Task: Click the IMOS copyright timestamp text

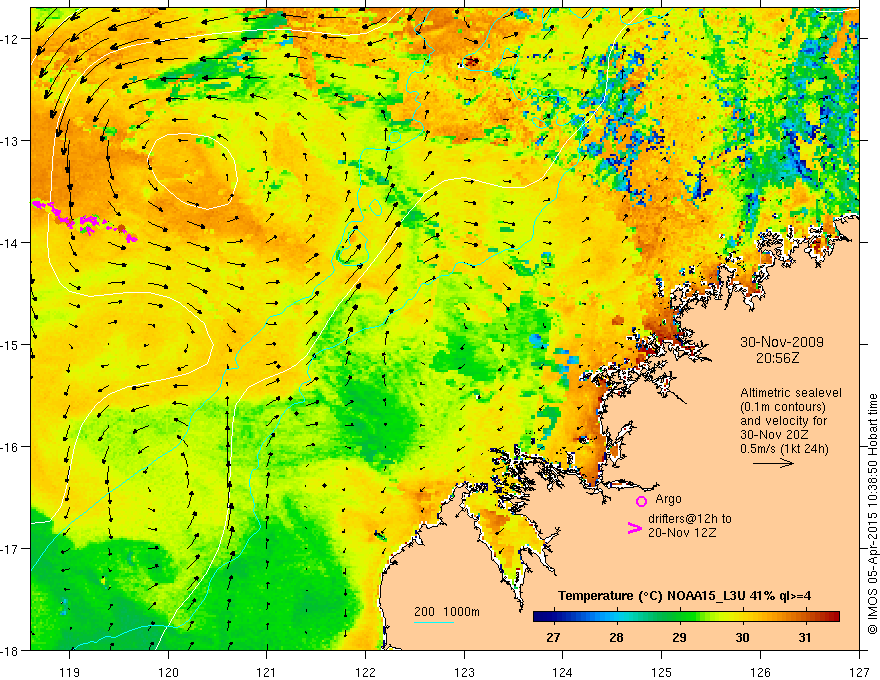Action: (x=872, y=514)
